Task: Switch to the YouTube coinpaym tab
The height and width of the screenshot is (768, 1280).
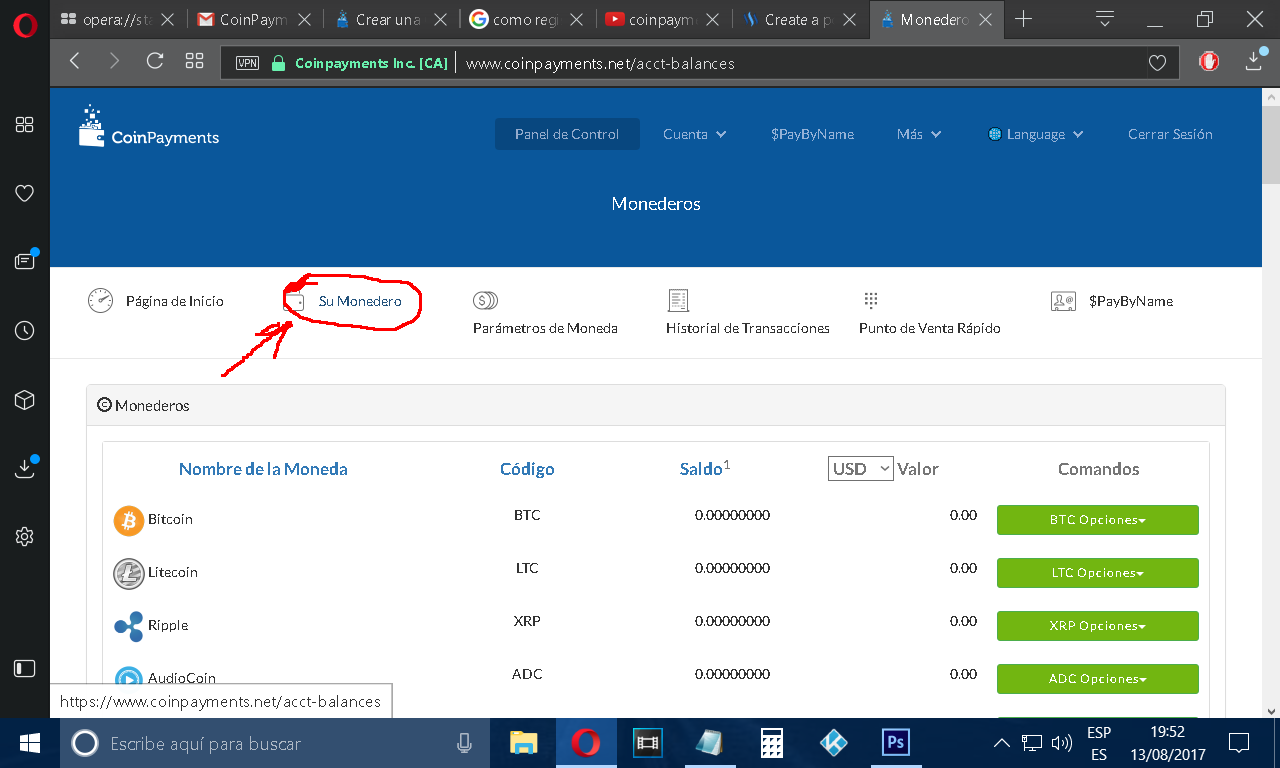Action: 664,19
